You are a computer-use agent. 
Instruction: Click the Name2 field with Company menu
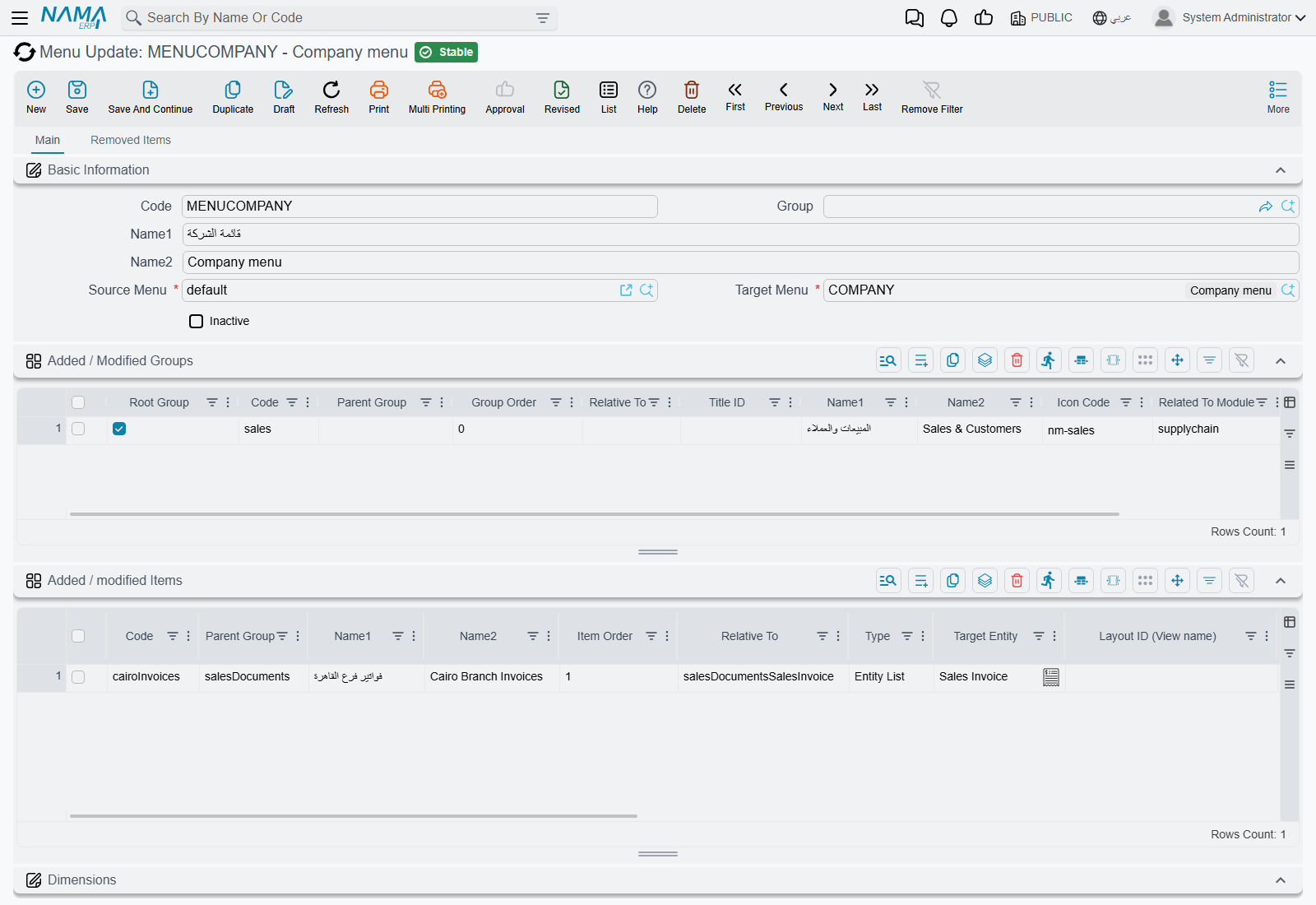[740, 262]
